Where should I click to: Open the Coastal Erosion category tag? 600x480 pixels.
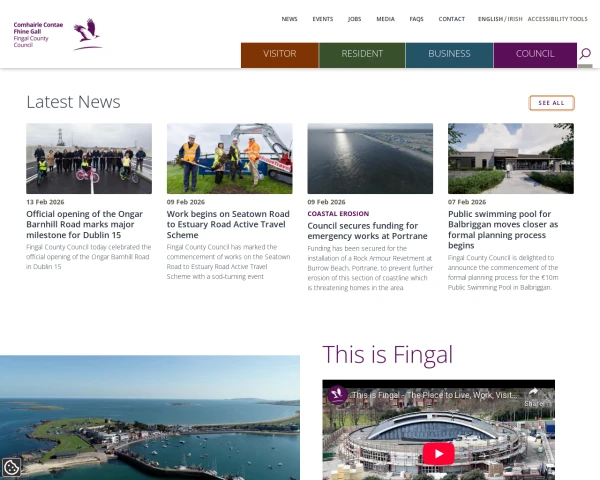click(338, 214)
